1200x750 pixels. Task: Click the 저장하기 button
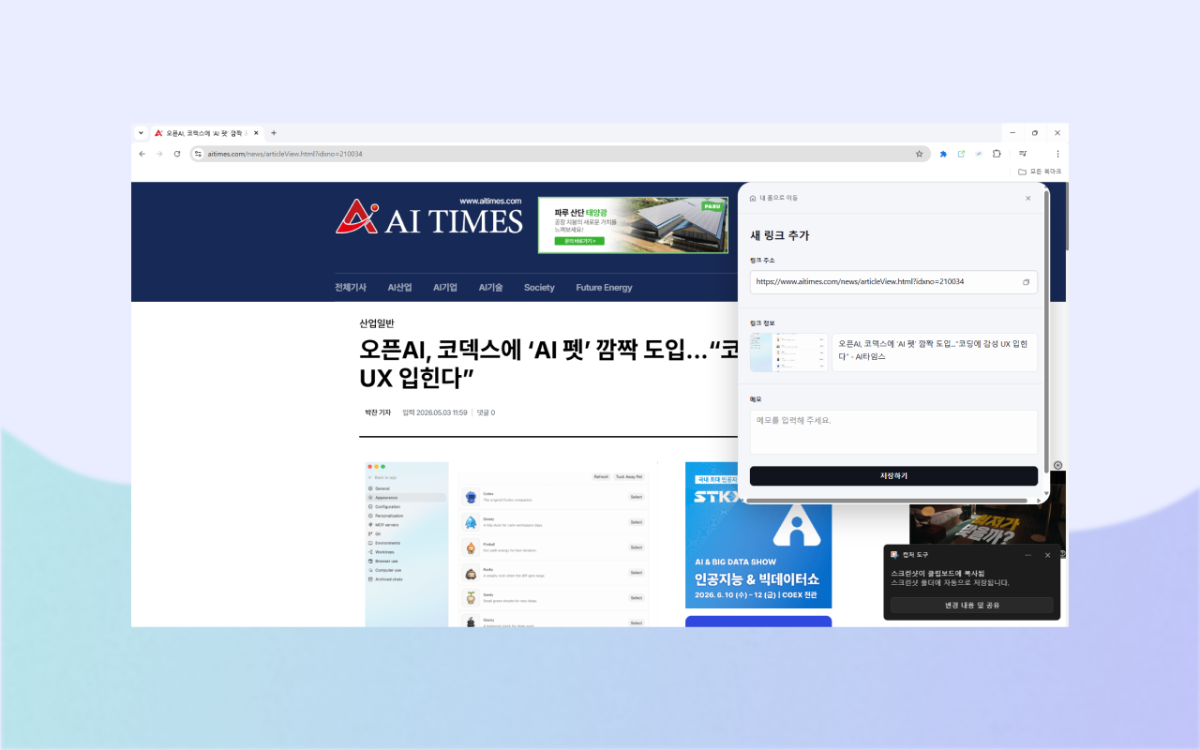click(894, 476)
